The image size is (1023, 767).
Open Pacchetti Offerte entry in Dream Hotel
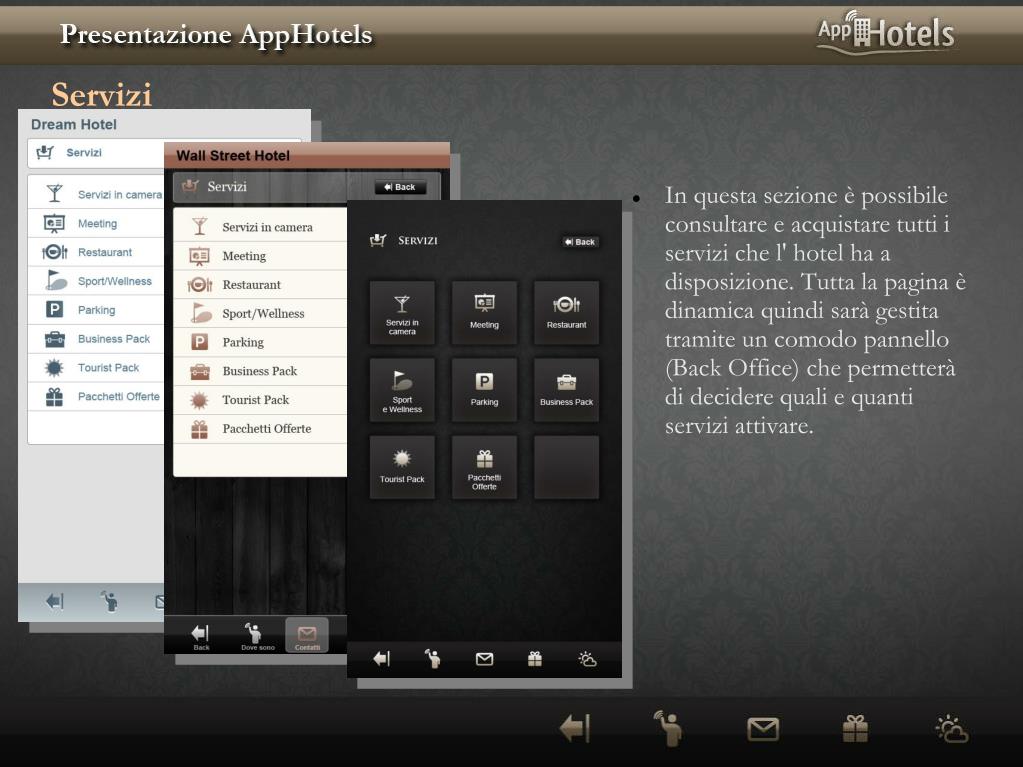(x=96, y=396)
